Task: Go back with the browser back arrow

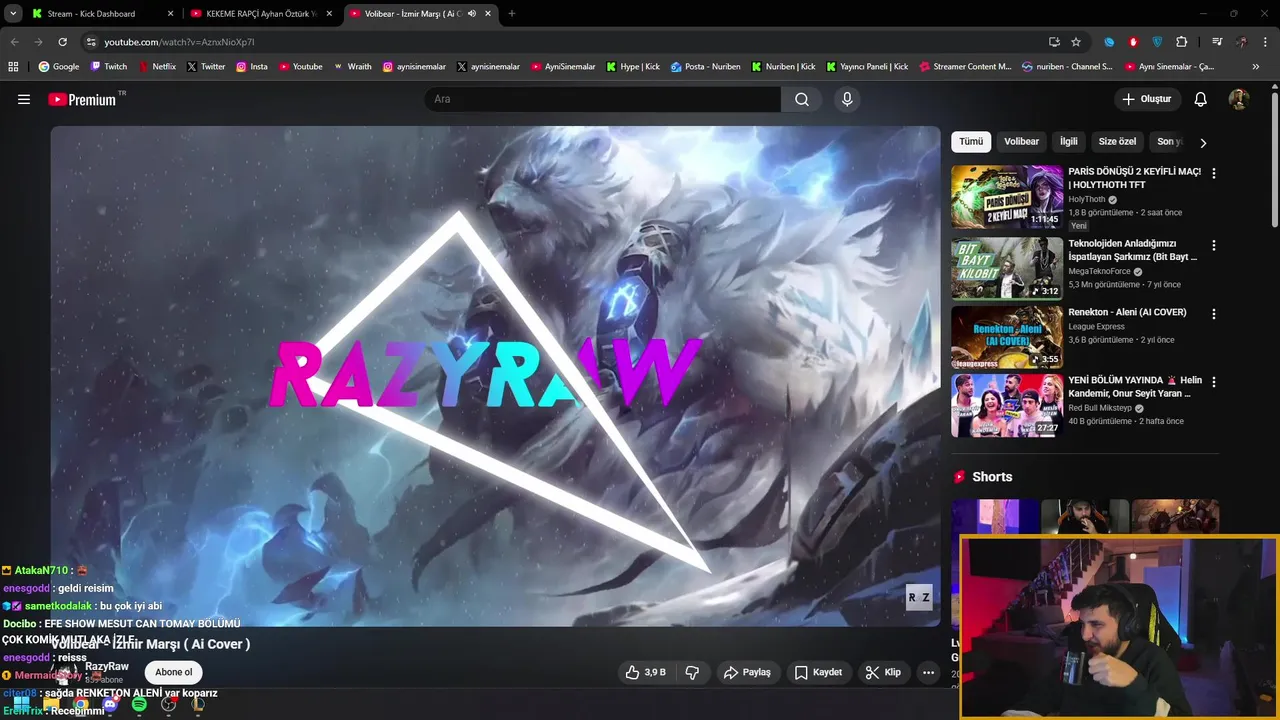Action: point(14,42)
